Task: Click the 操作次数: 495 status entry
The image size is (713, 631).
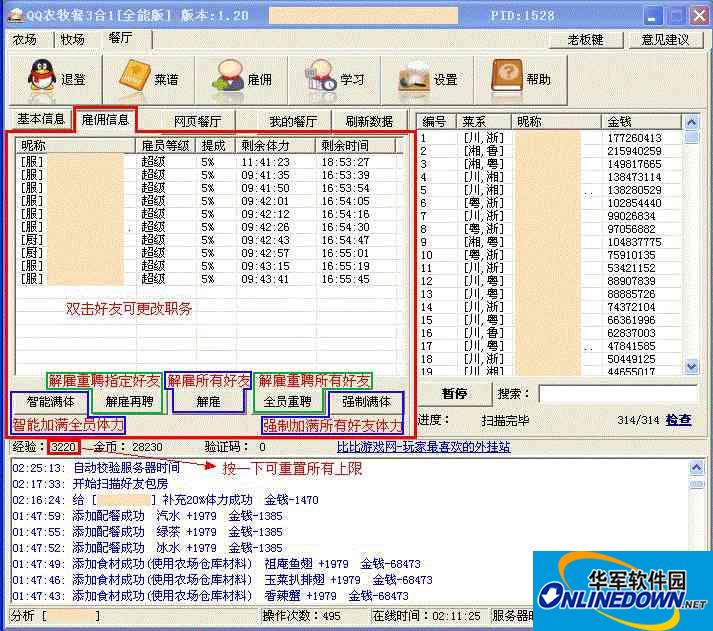Action: [x=302, y=616]
